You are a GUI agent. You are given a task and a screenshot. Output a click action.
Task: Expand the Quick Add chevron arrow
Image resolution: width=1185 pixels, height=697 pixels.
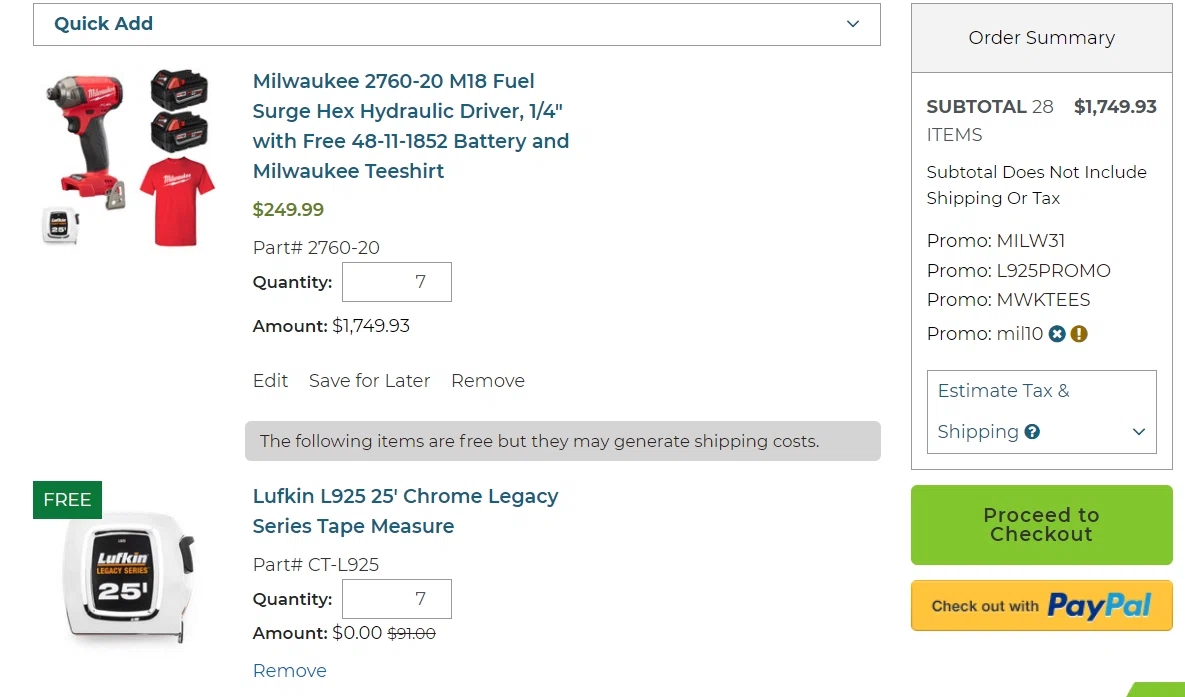click(x=853, y=24)
